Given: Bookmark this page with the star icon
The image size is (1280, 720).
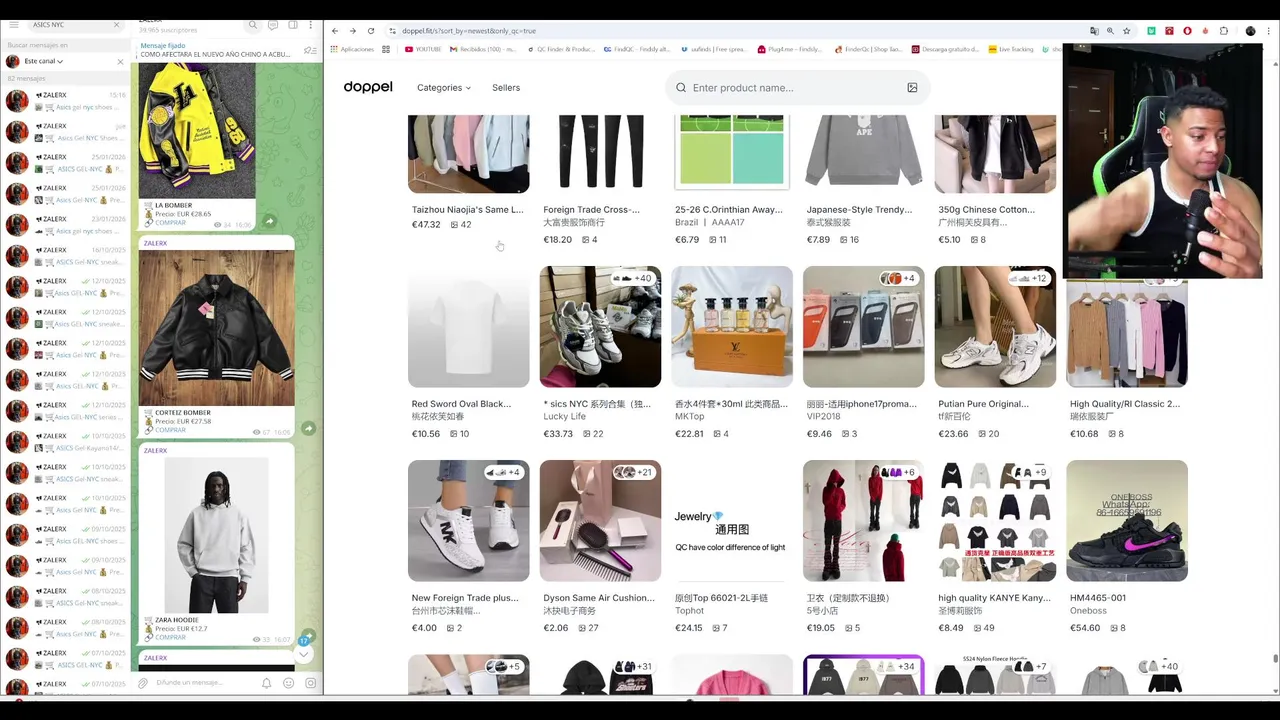Looking at the screenshot, I should (1127, 31).
